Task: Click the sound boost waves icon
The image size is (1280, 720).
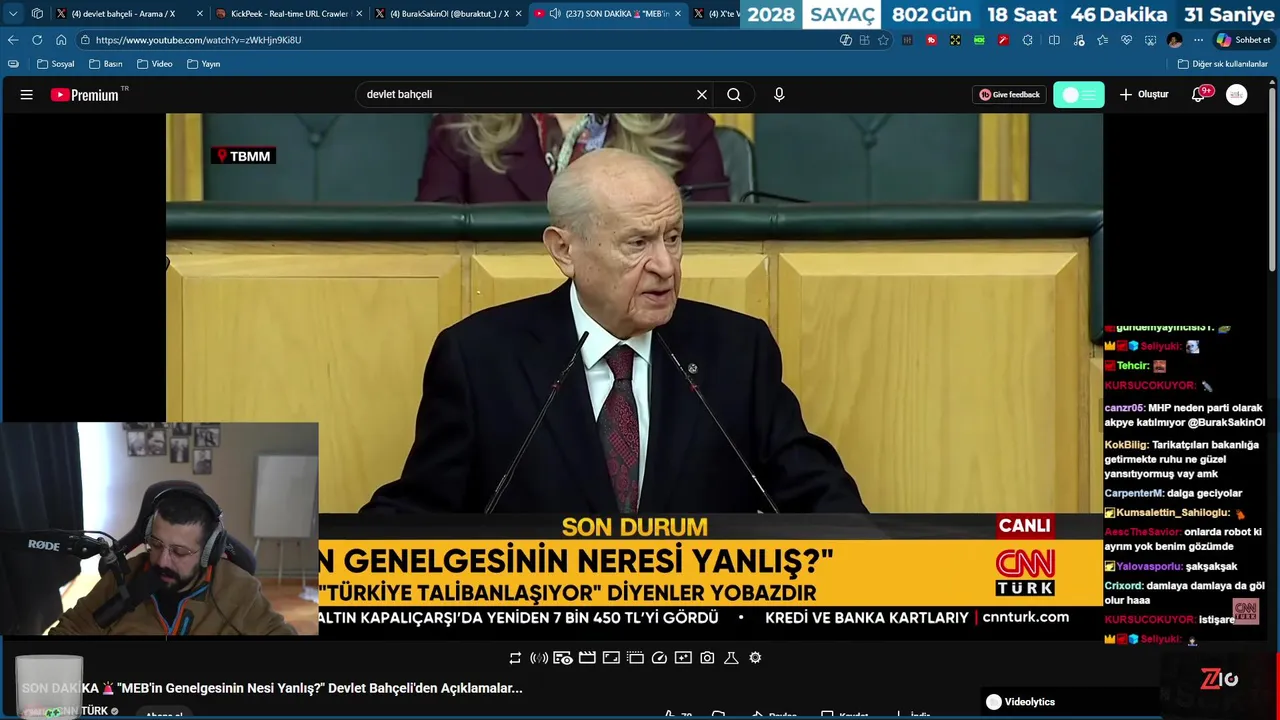Action: coord(539,658)
